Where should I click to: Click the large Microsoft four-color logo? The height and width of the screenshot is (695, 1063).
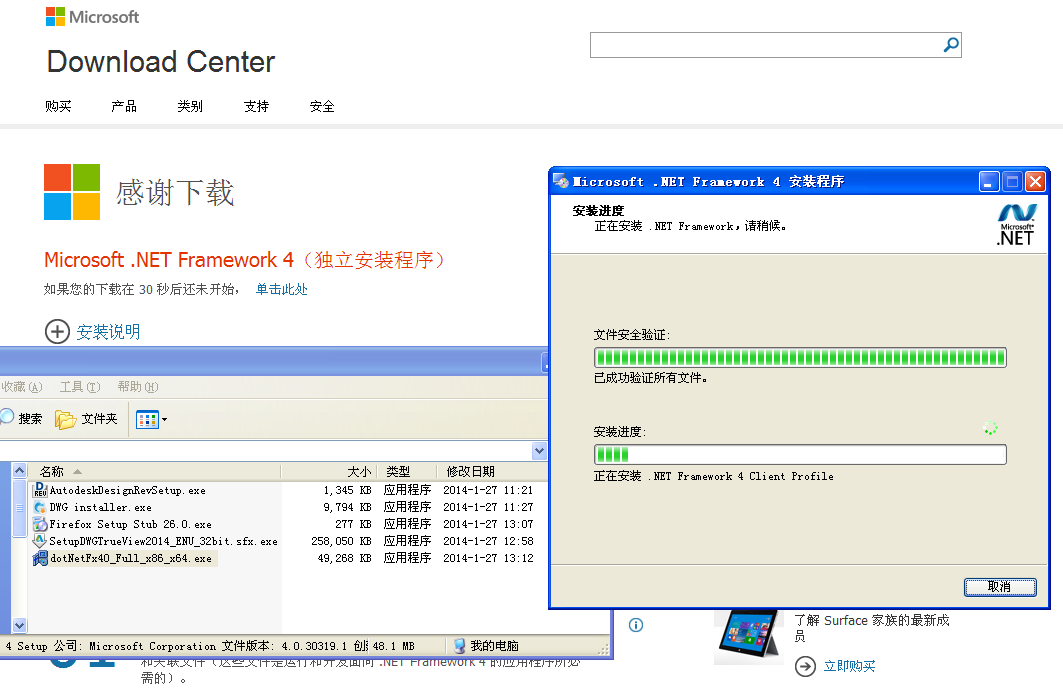(72, 192)
